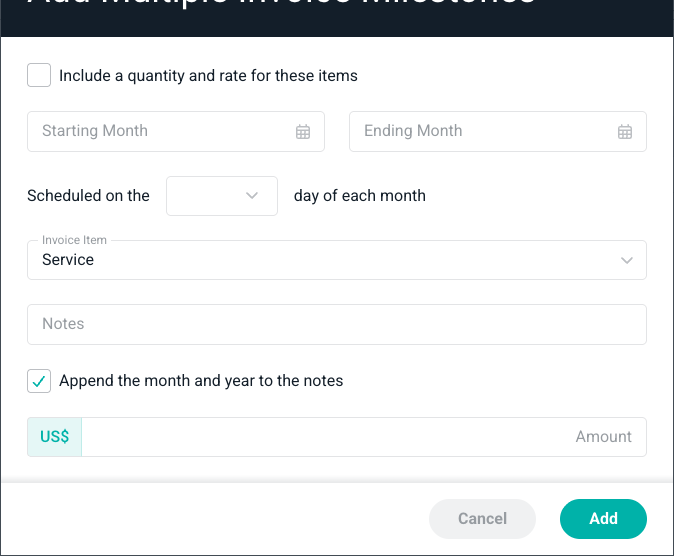Click the Invoice Item field label
The image size is (674, 556).
(74, 240)
